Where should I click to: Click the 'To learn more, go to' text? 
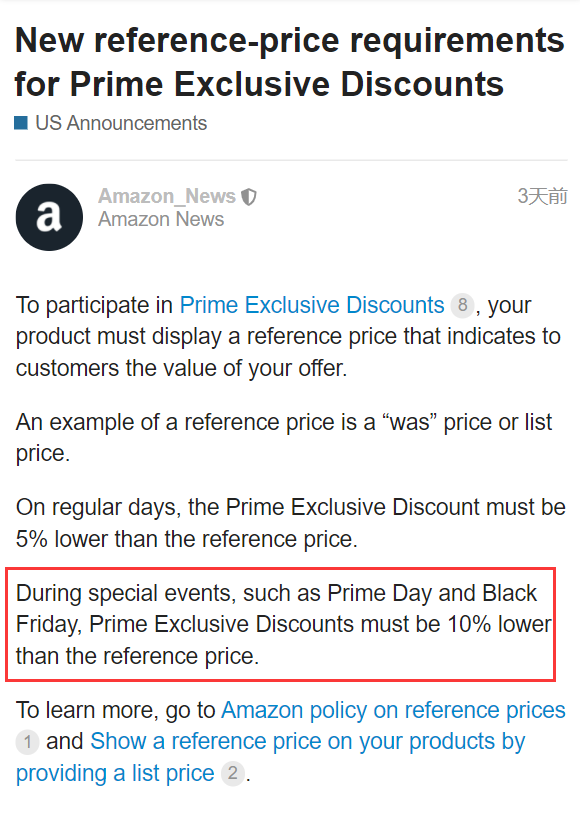116,710
